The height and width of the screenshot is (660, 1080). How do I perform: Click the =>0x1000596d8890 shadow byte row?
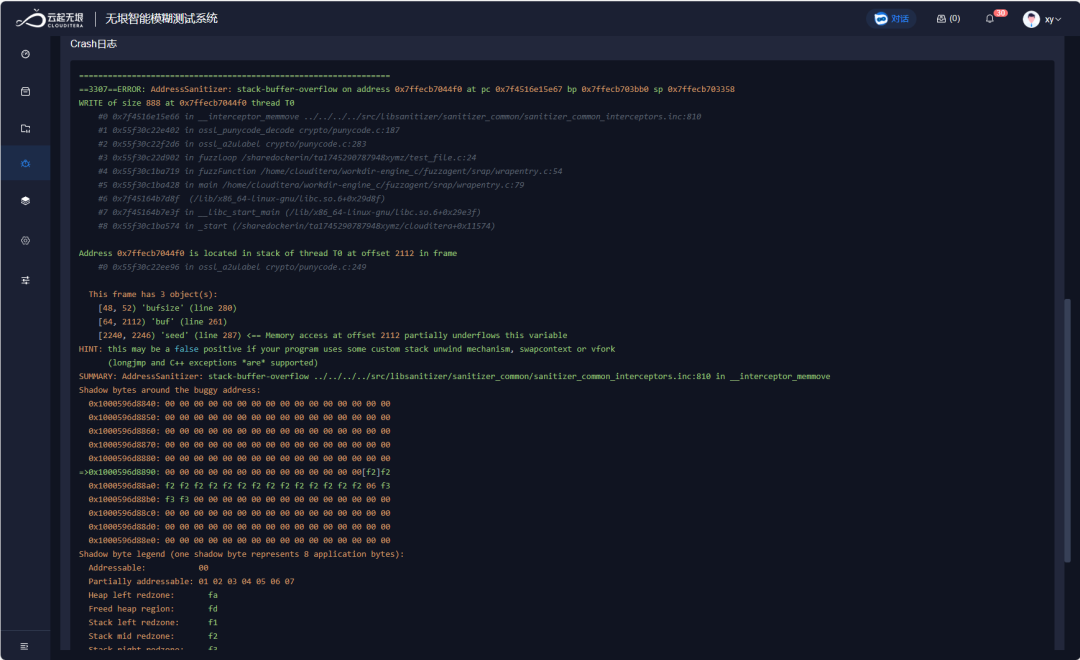(234, 472)
